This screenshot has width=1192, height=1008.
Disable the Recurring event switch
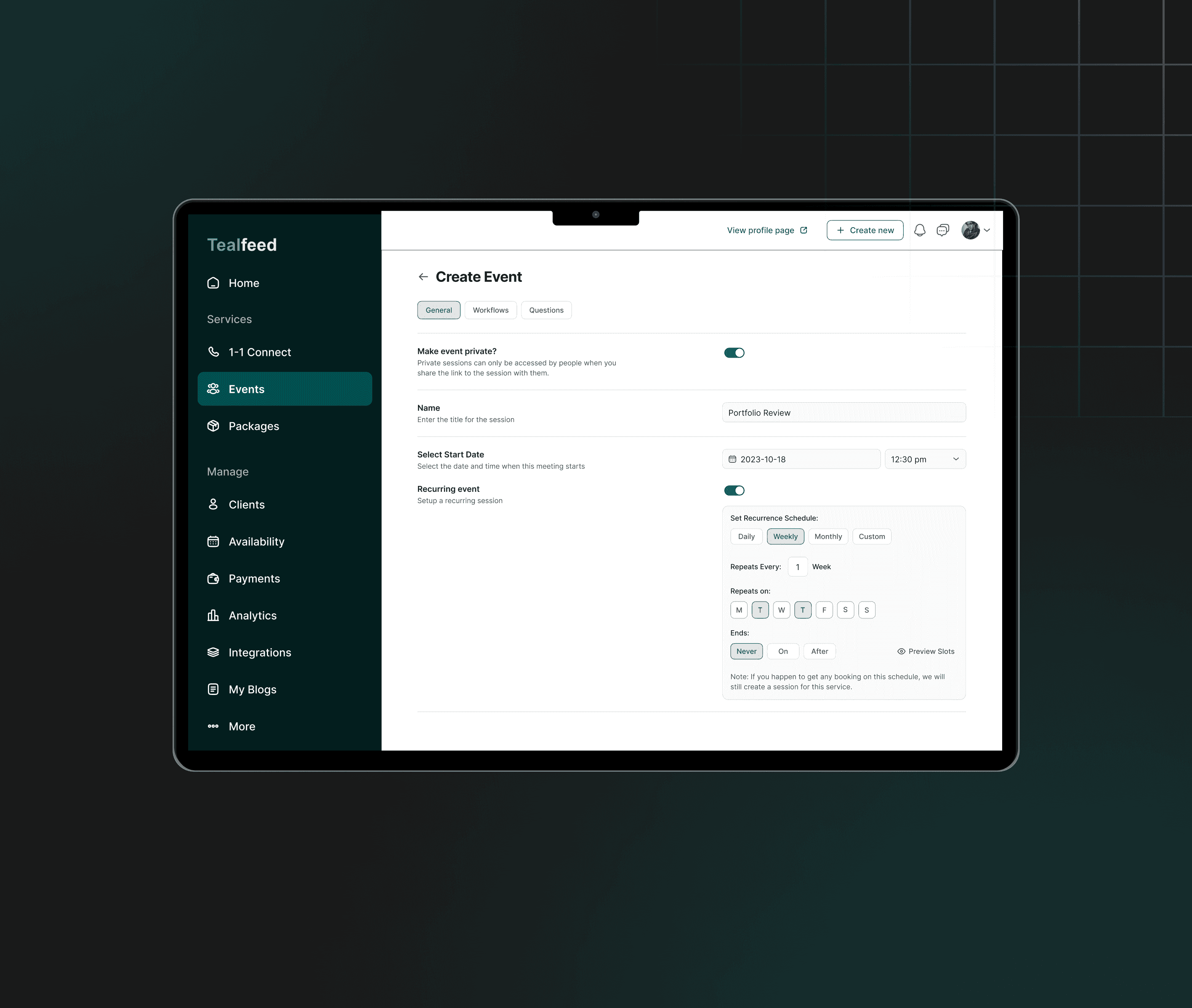point(734,491)
